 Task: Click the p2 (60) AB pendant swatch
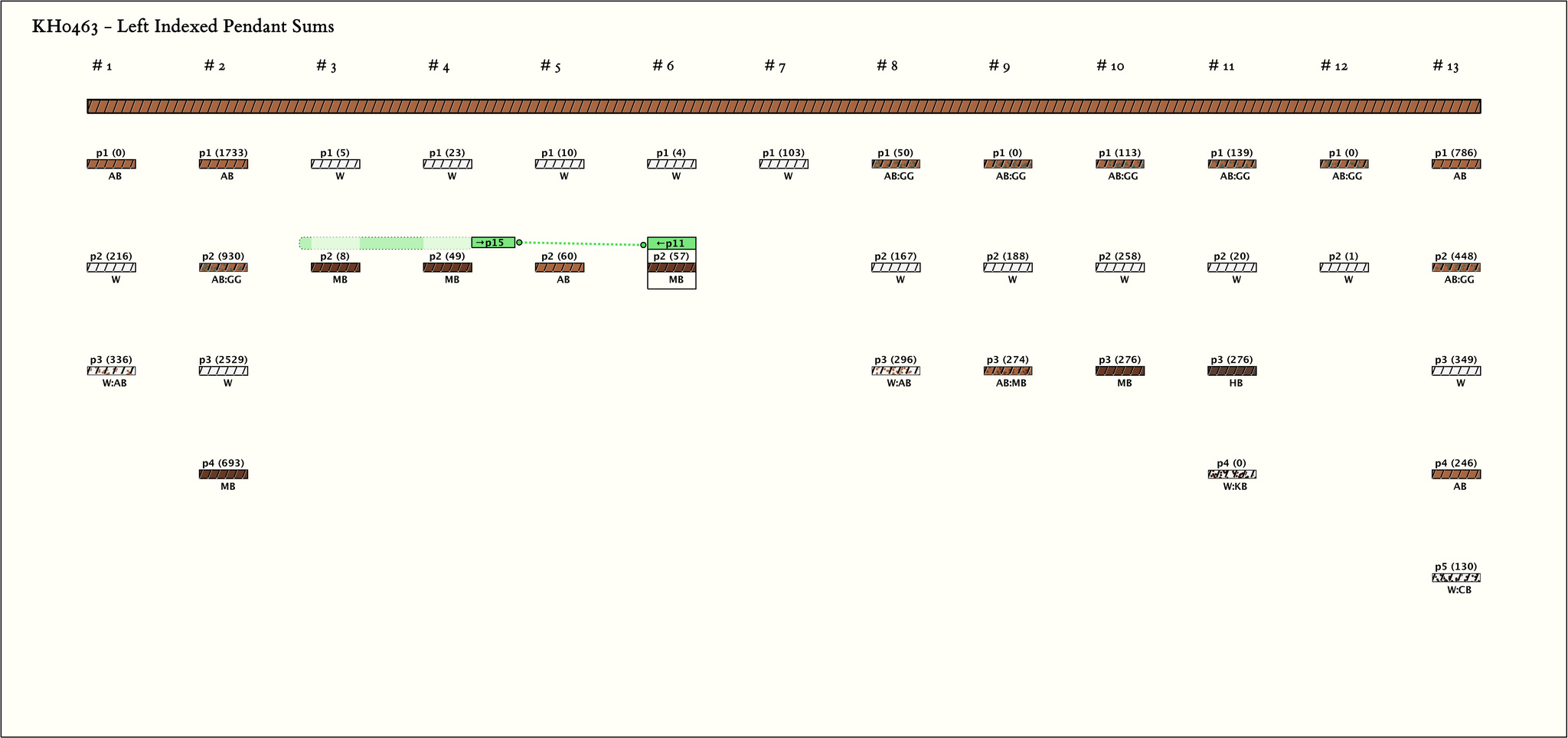(x=560, y=268)
